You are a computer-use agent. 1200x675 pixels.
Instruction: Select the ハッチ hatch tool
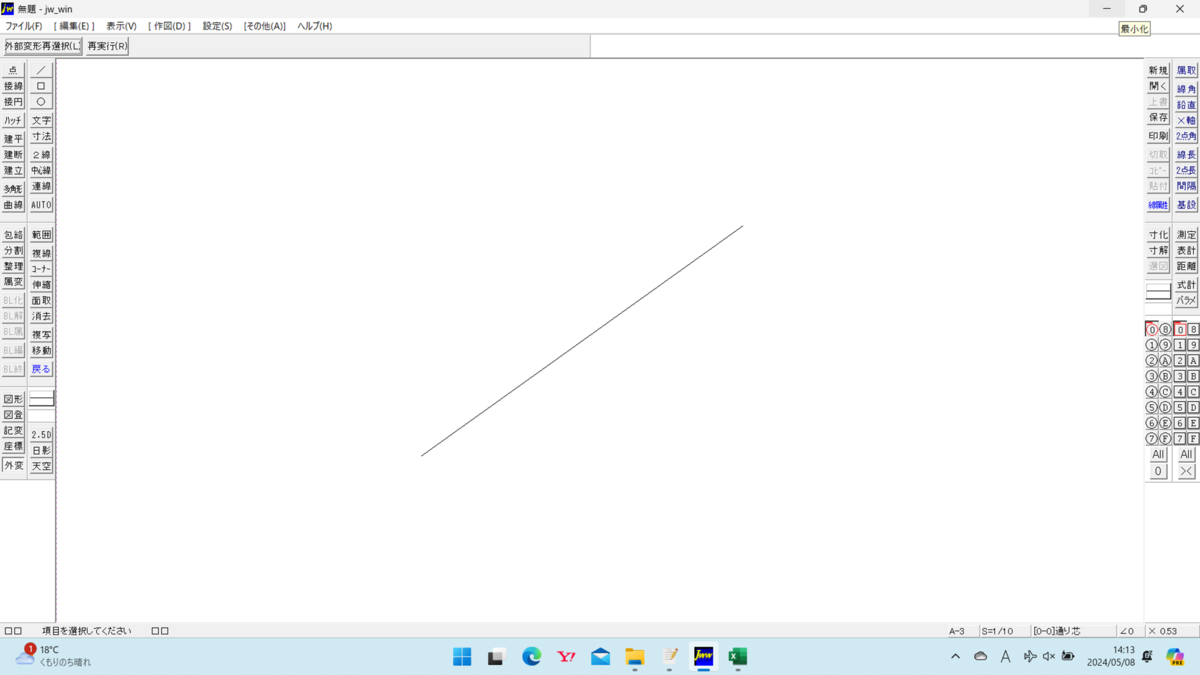tap(13, 119)
